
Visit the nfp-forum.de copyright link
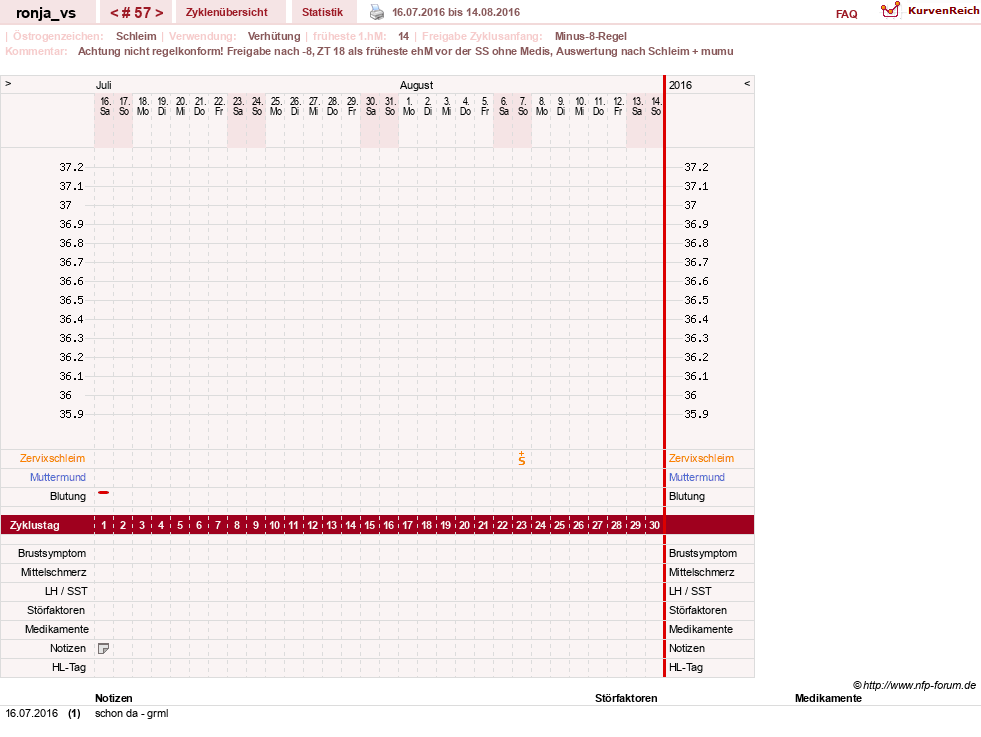pos(914,685)
